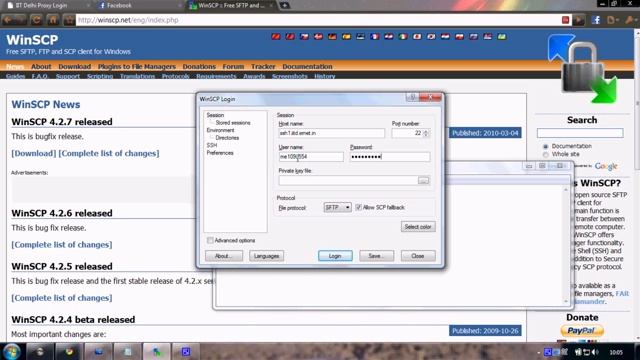Open the F.A.Q. link
The height and width of the screenshot is (360, 640).
(x=40, y=76)
